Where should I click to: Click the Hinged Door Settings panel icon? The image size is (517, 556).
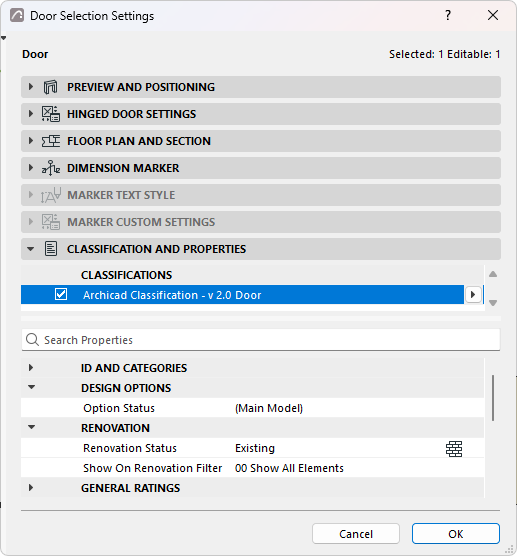(51, 114)
